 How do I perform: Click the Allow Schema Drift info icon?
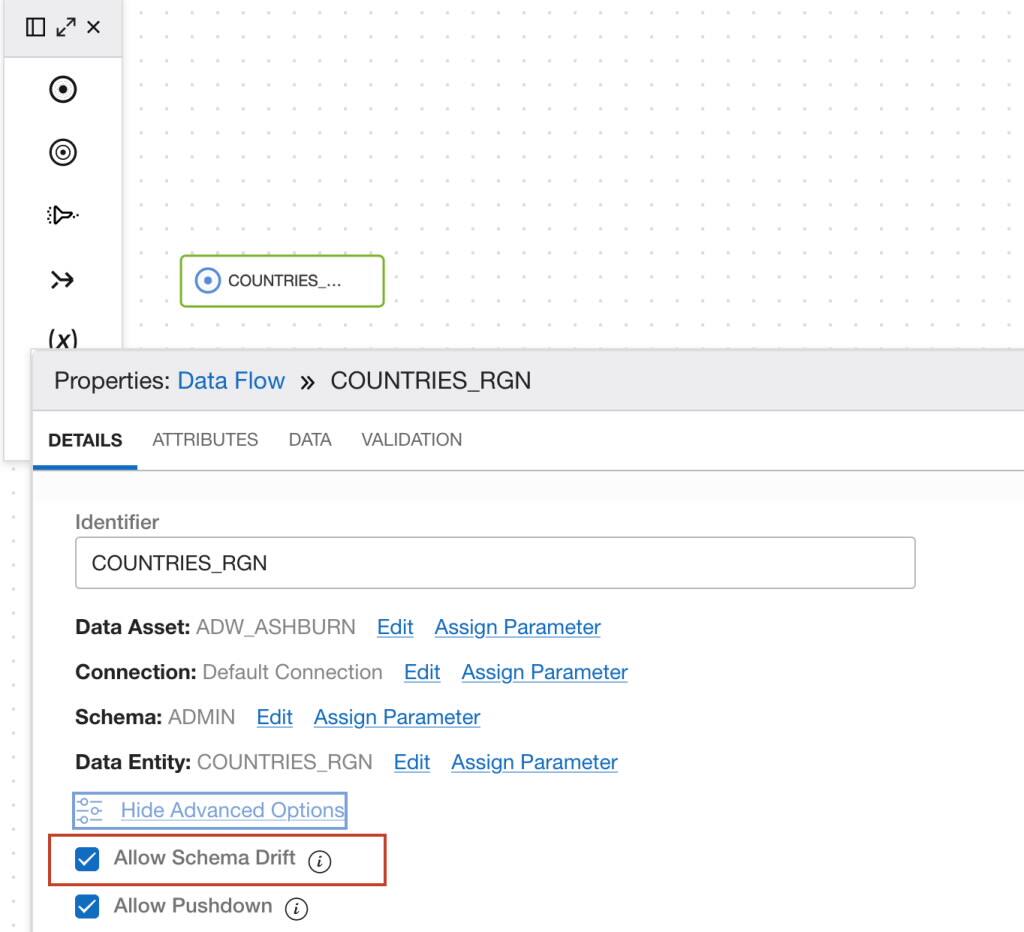tap(319, 861)
